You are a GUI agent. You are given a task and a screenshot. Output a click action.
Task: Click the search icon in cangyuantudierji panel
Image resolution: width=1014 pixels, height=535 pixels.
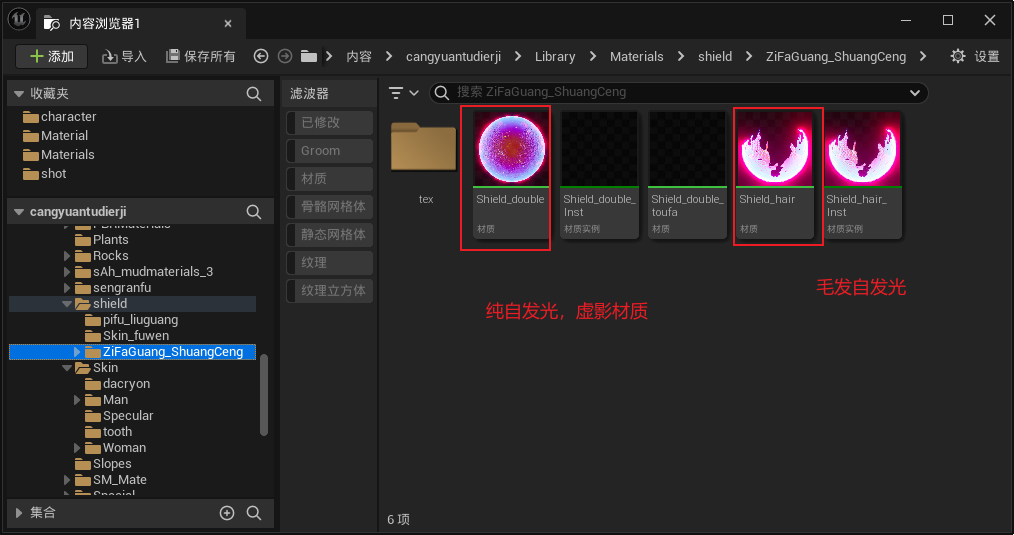point(254,212)
